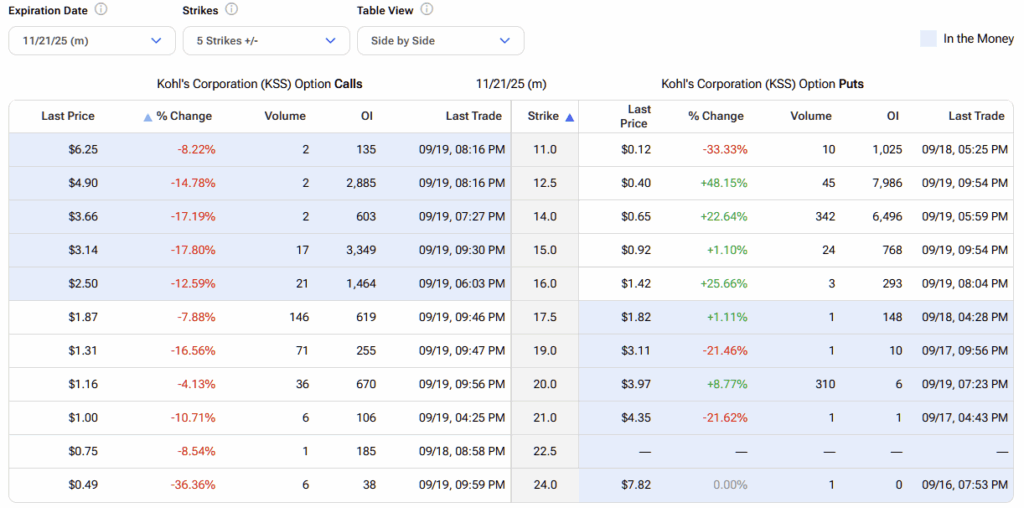
Task: Click the 24.0 strike cell
Action: 545,485
